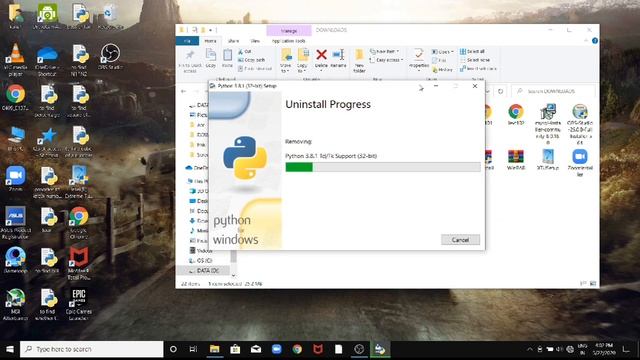The image size is (640, 360).
Task: Select the mysql-installer-community file
Action: click(x=547, y=124)
